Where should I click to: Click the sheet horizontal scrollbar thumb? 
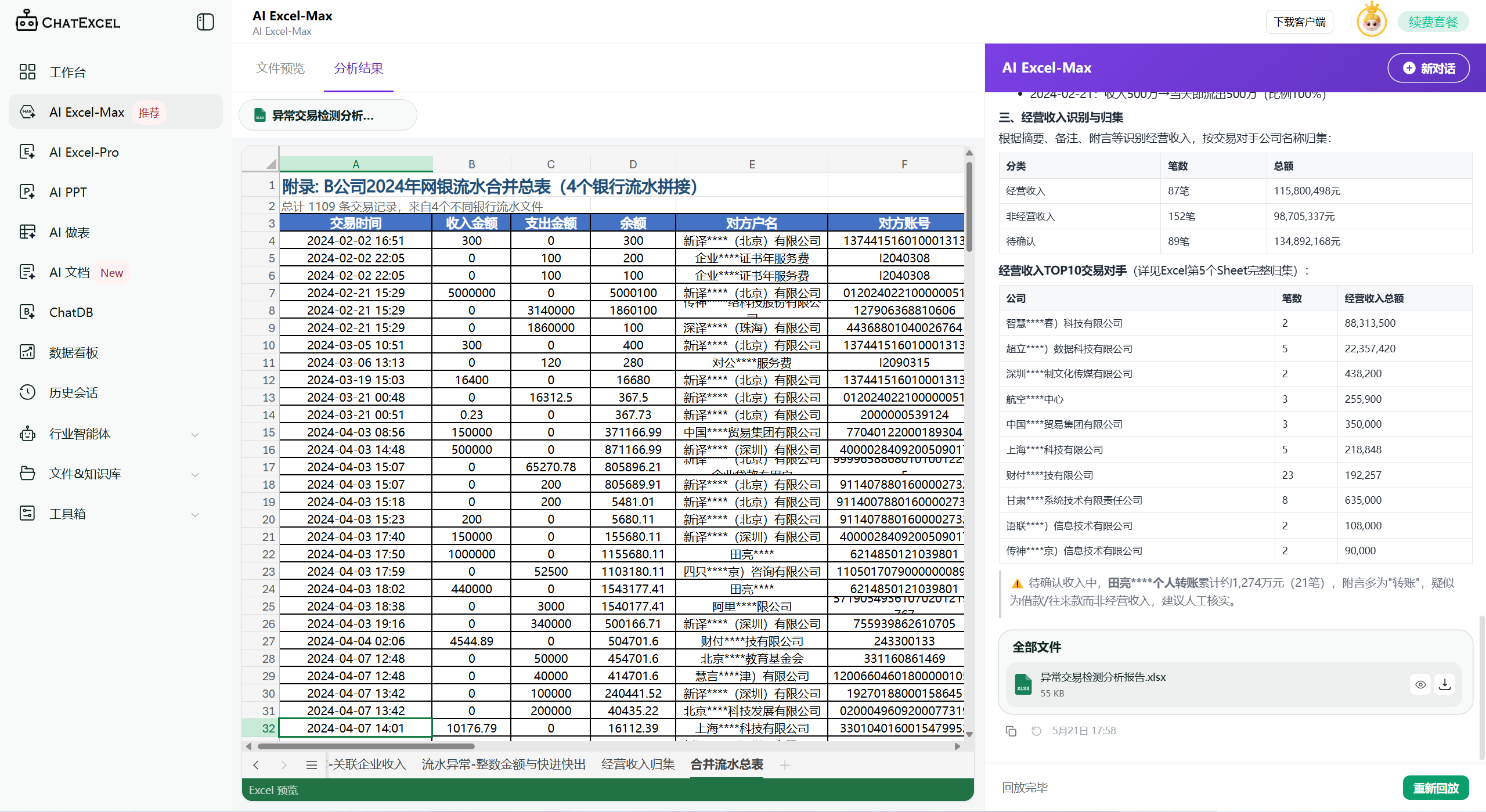click(366, 746)
